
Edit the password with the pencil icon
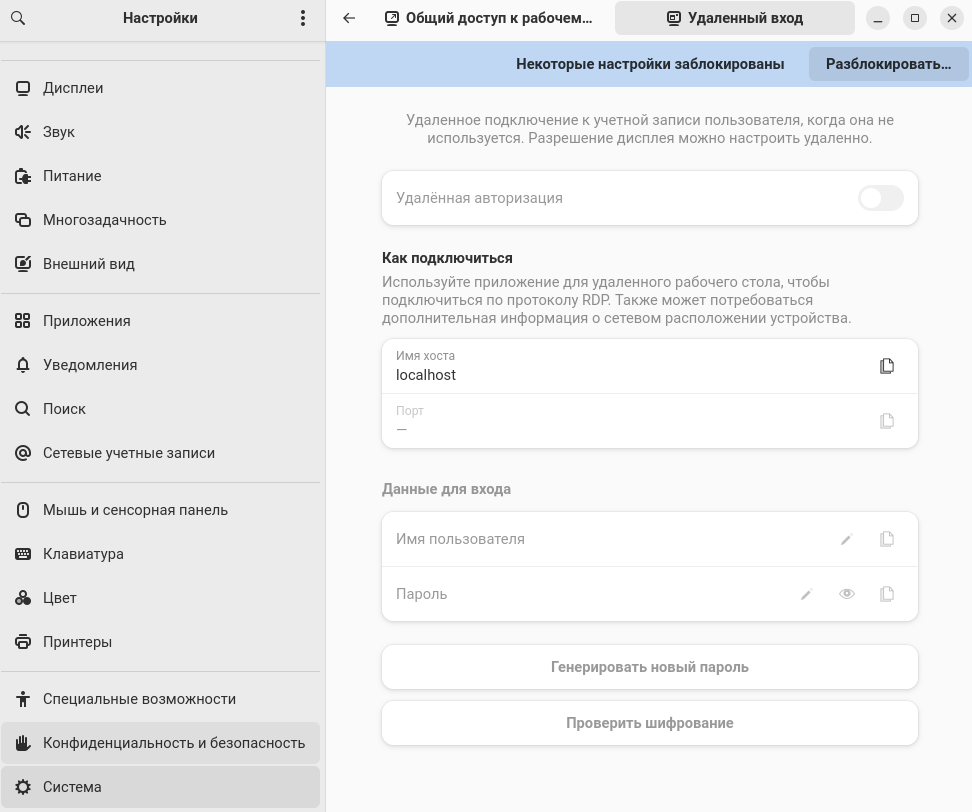pos(806,595)
